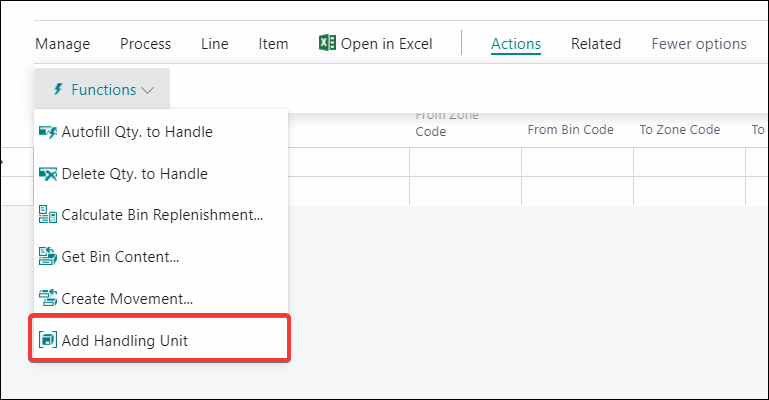Open the Item menu
Viewport: 769px width, 400px height.
click(273, 44)
